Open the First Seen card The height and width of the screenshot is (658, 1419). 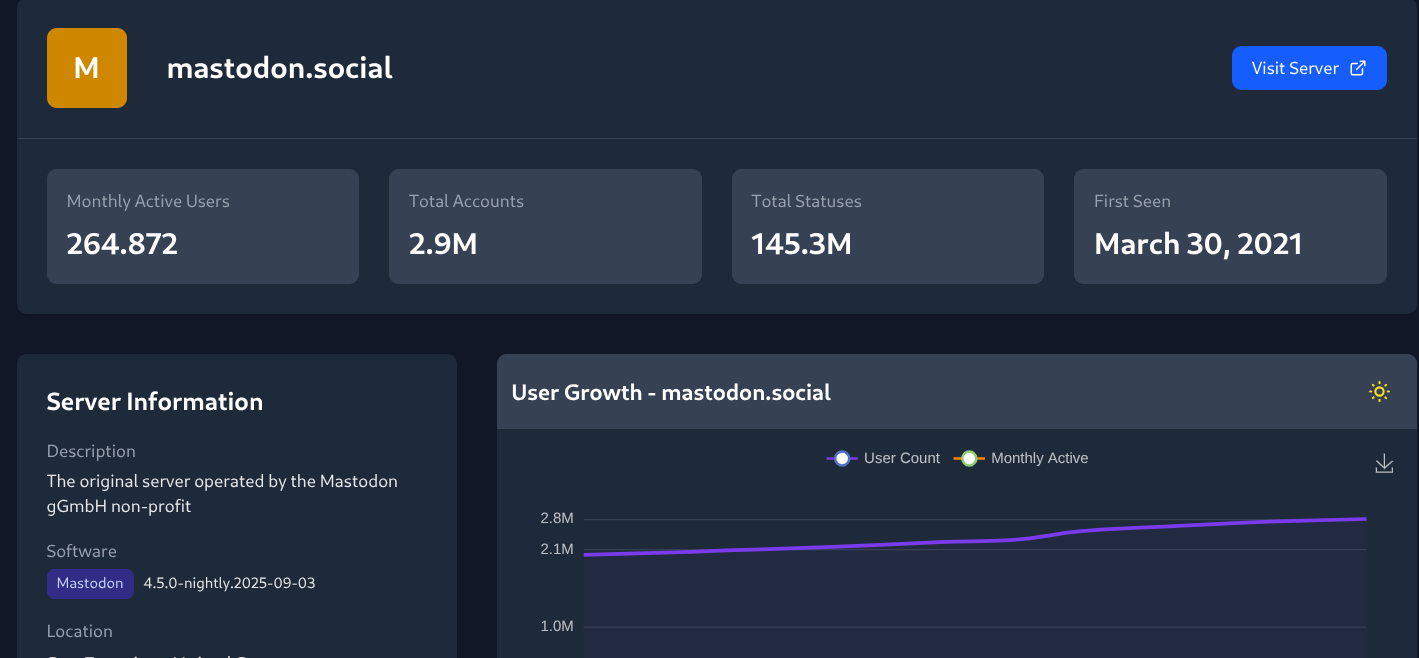1230,226
